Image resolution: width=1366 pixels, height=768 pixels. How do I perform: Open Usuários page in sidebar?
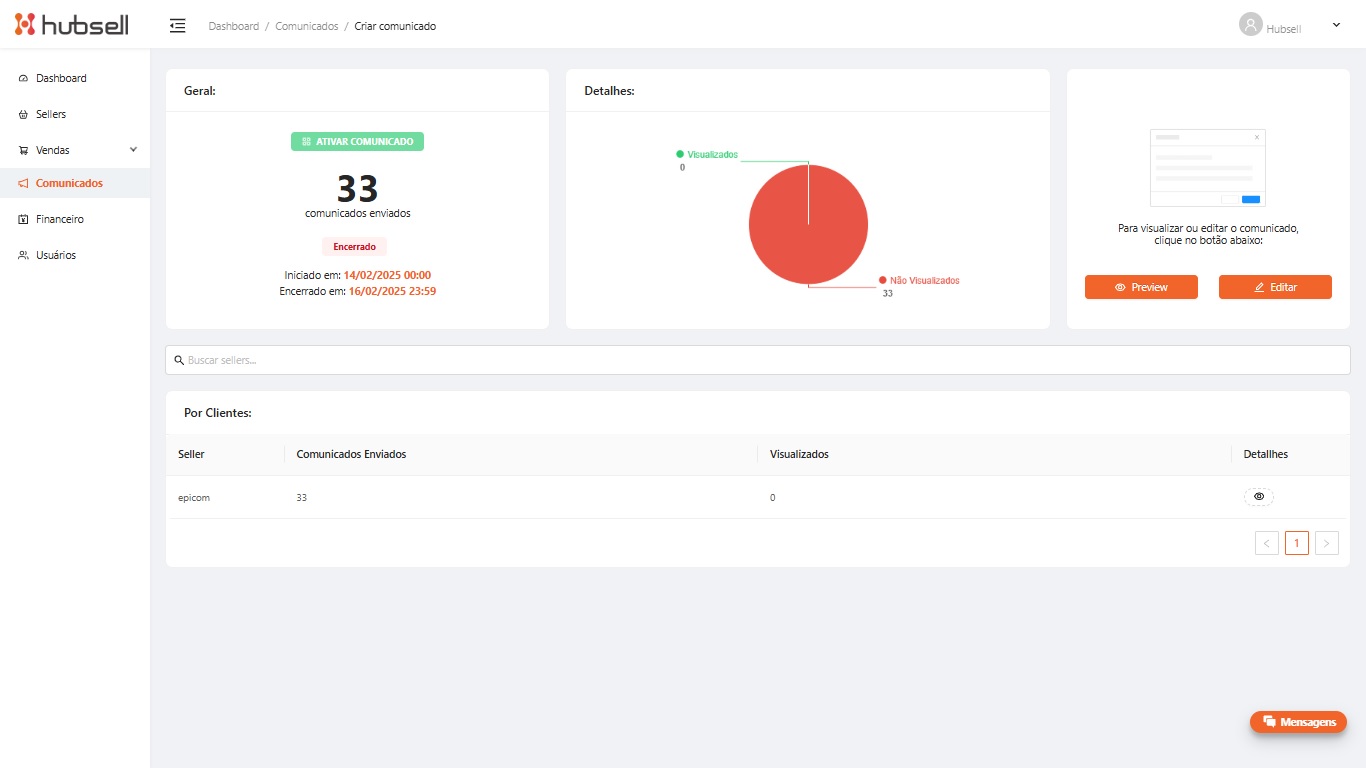pyautogui.click(x=55, y=255)
